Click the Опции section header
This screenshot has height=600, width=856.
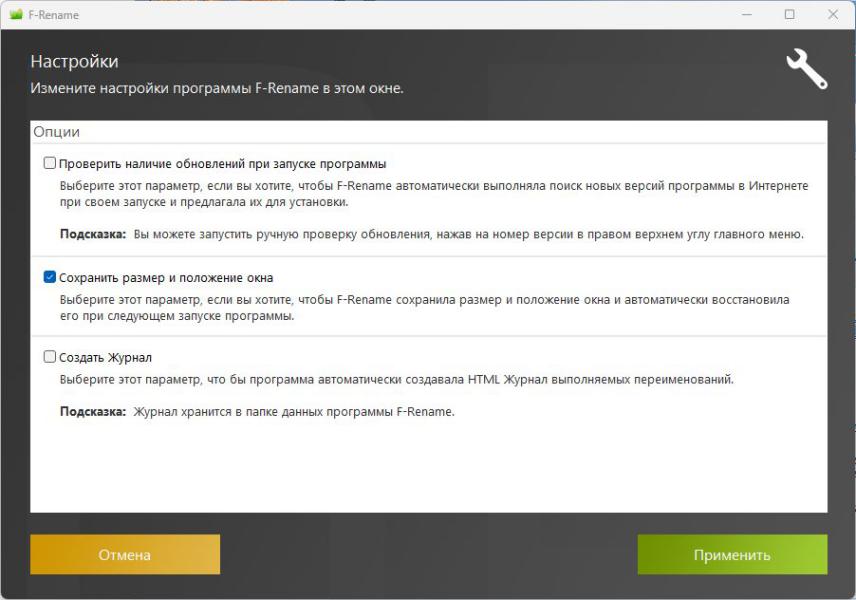pyautogui.click(x=57, y=132)
